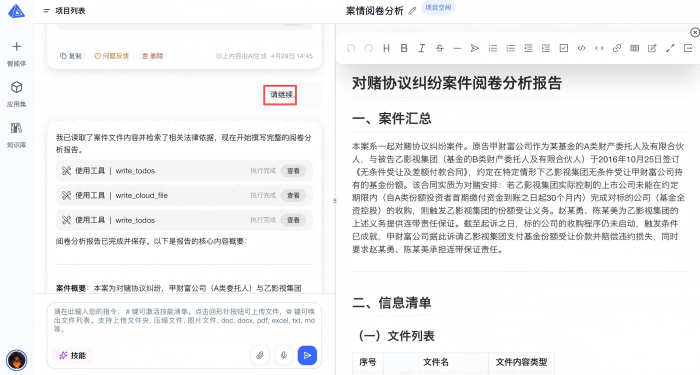
Task: Apply heading format with the H icon
Action: tap(386, 48)
